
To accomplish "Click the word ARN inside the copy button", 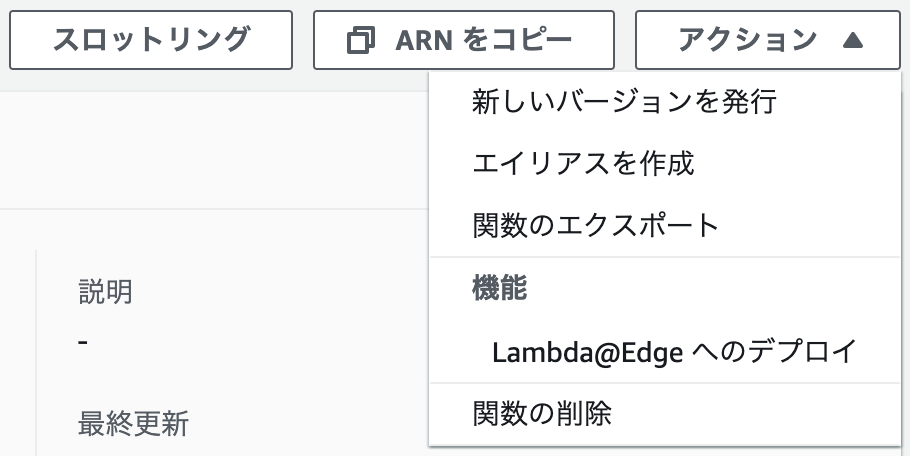I will coord(425,41).
